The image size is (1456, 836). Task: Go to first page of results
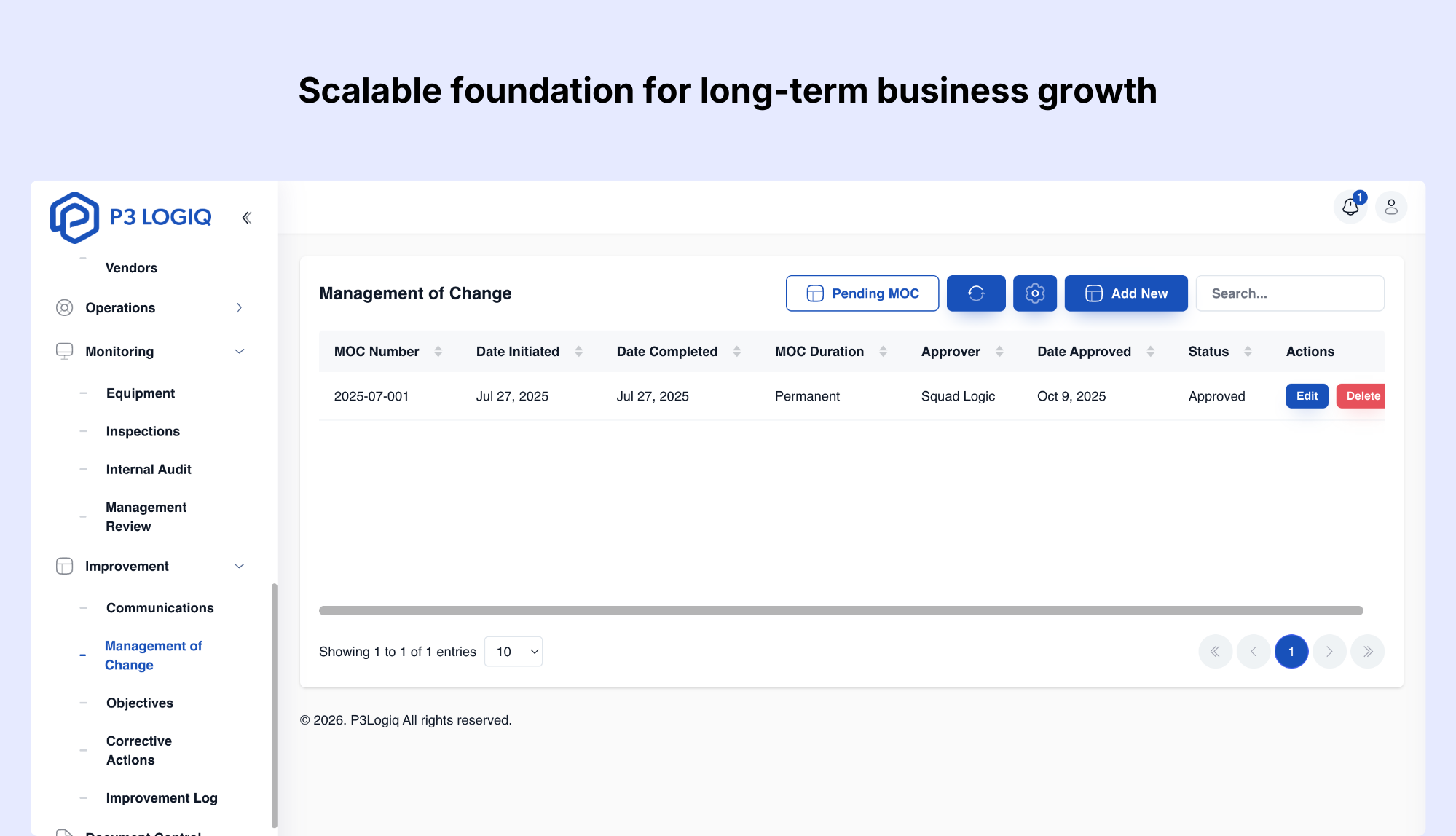coord(1216,652)
